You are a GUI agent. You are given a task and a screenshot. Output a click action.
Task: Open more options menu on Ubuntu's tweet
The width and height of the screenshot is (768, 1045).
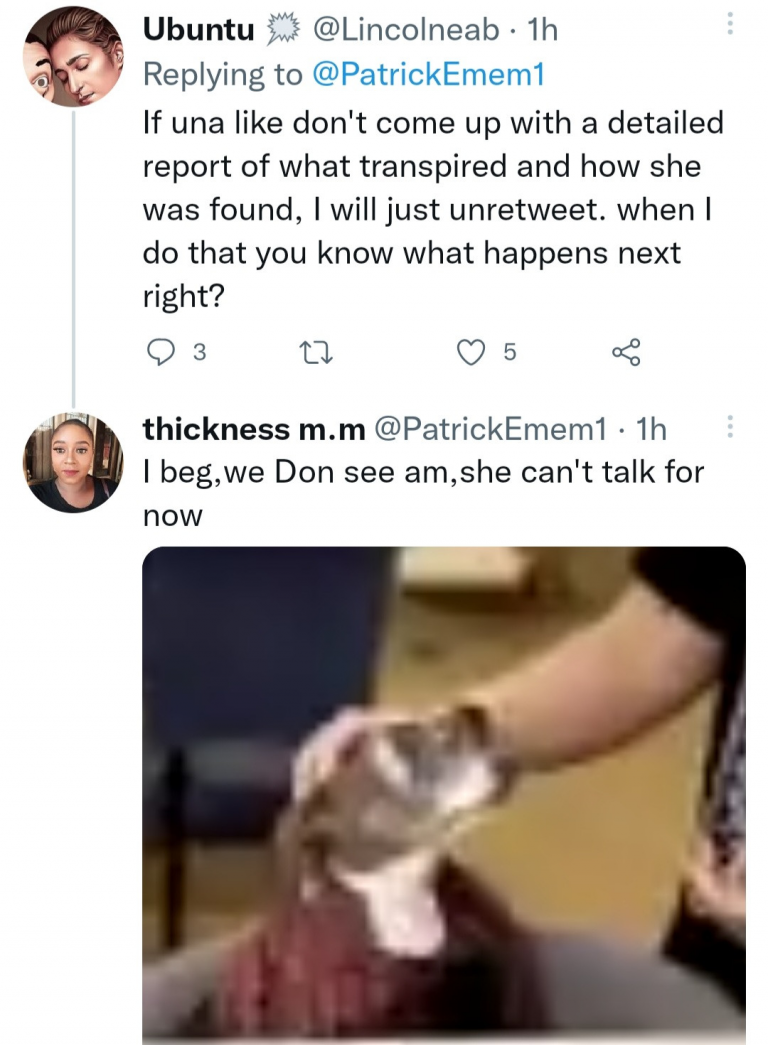click(730, 24)
